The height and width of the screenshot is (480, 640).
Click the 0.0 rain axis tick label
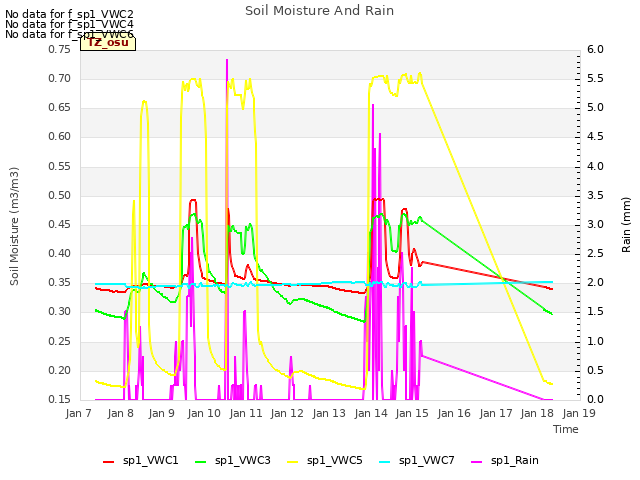pyautogui.click(x=596, y=400)
